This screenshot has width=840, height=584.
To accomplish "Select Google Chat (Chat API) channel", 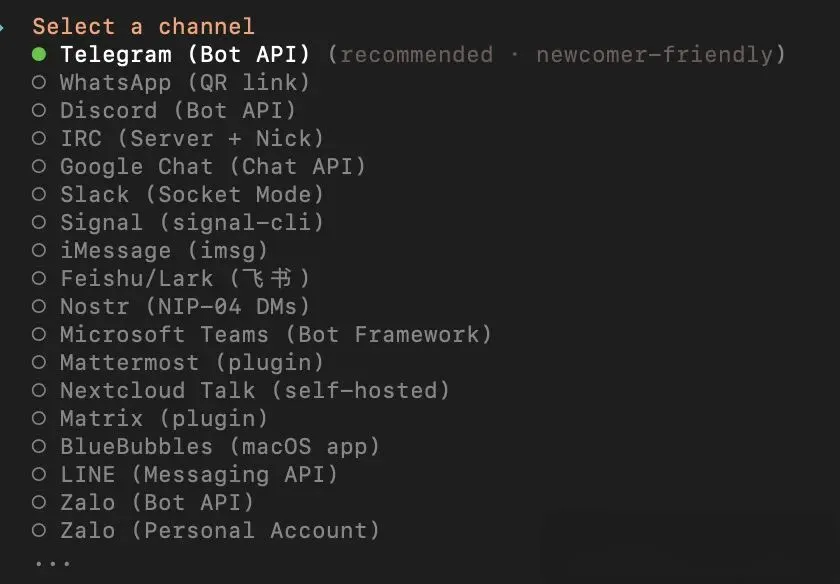I will click(x=39, y=166).
